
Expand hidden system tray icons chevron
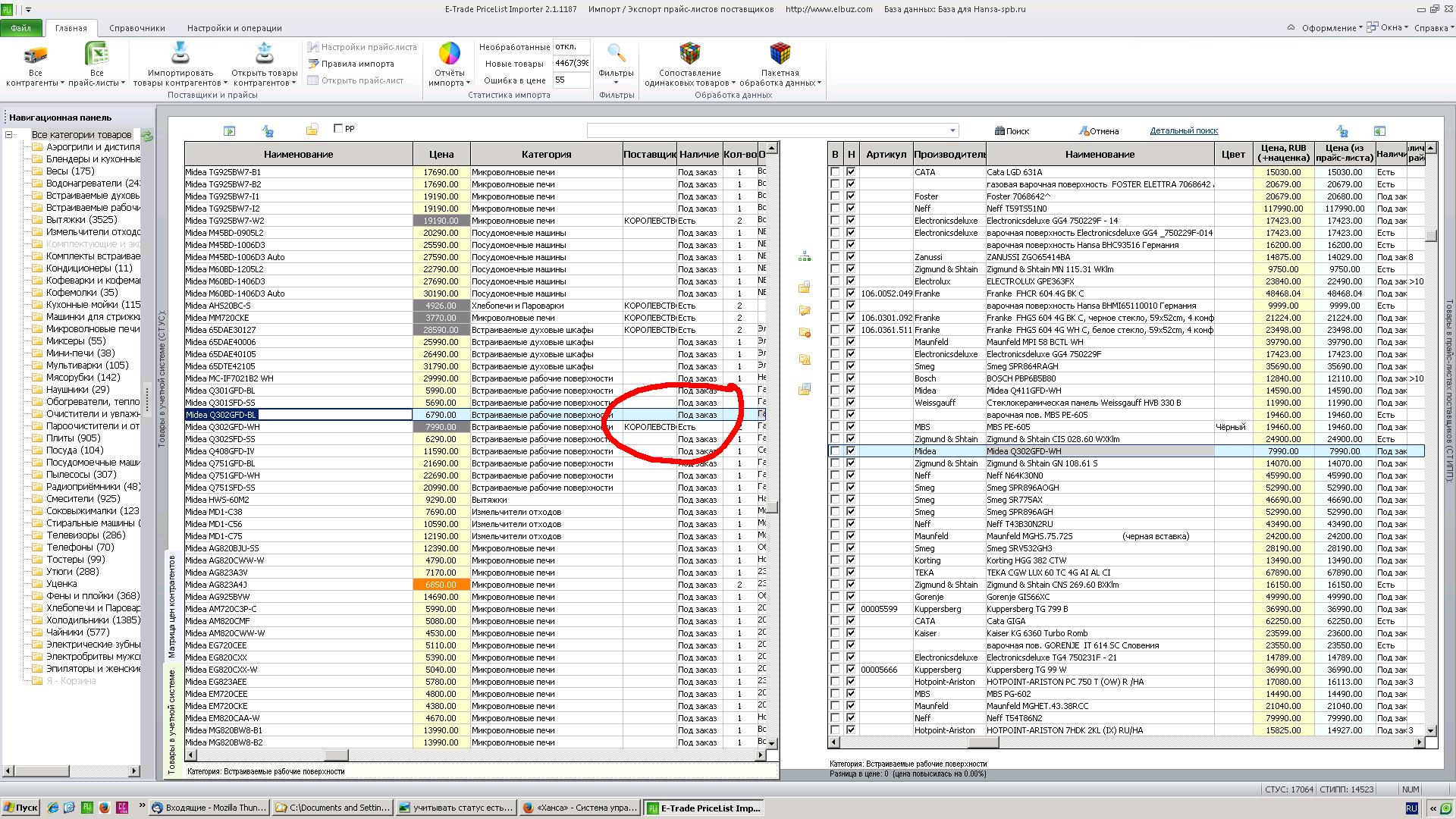[1432, 808]
